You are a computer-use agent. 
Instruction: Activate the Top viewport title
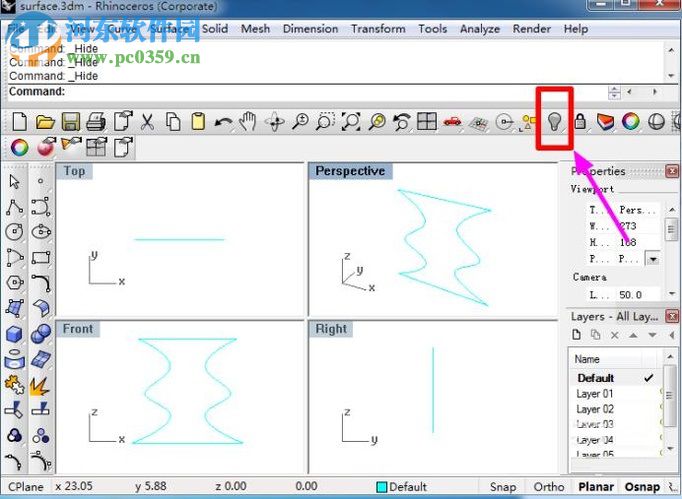[x=74, y=171]
